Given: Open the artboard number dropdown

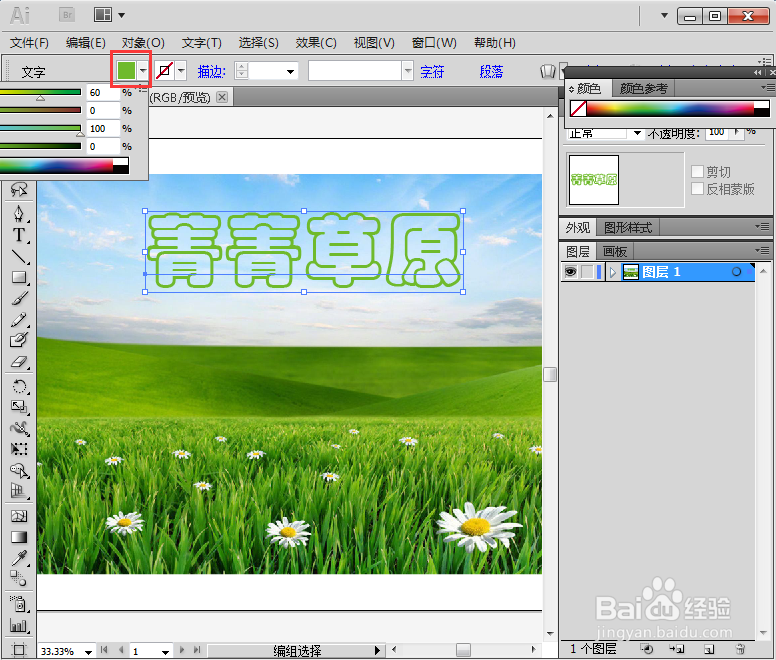Looking at the screenshot, I should pos(165,652).
